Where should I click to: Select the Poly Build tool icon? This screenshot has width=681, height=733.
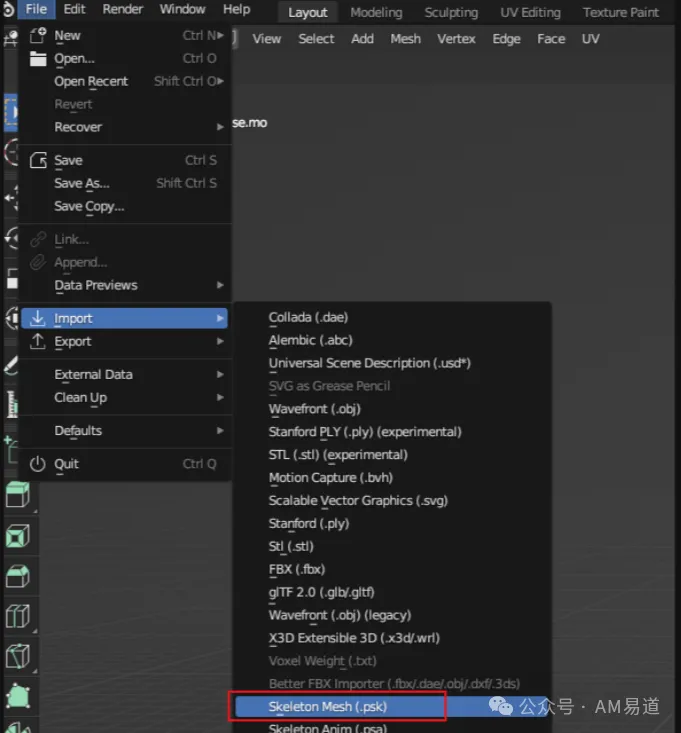[18, 697]
